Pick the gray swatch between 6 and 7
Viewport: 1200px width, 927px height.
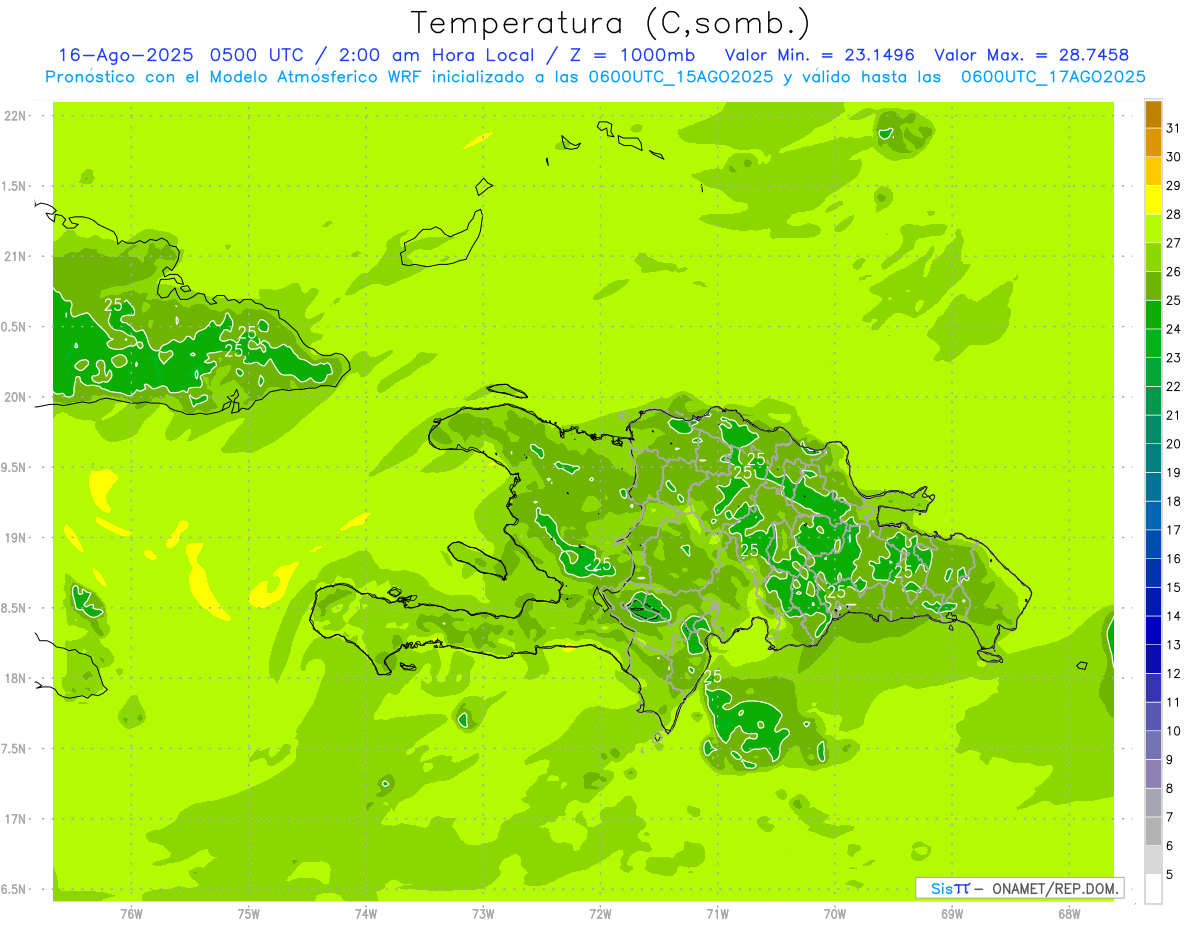1153,832
